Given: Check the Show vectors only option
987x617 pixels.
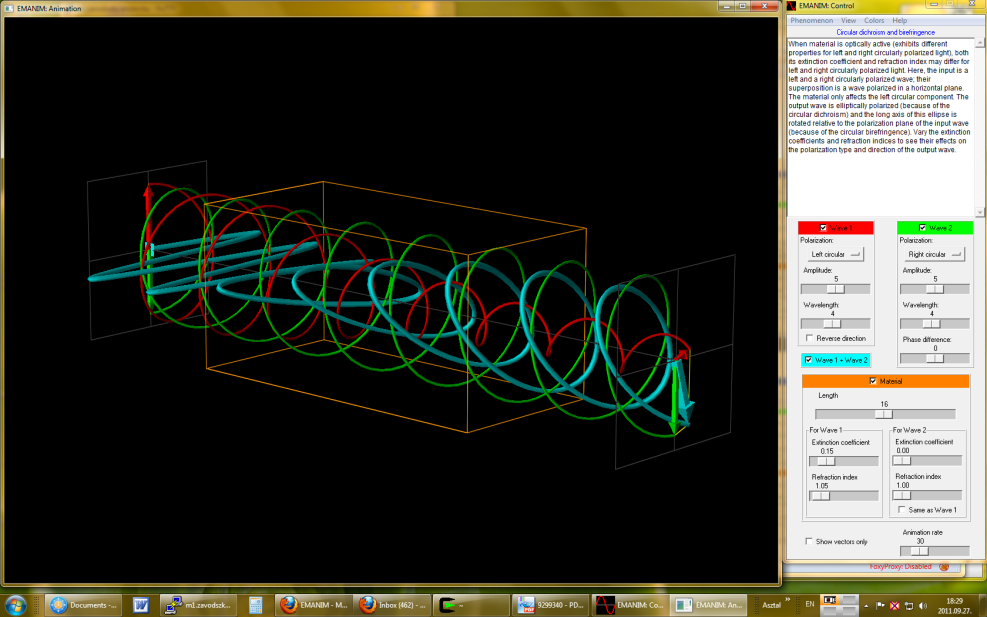Looking at the screenshot, I should coord(810,541).
